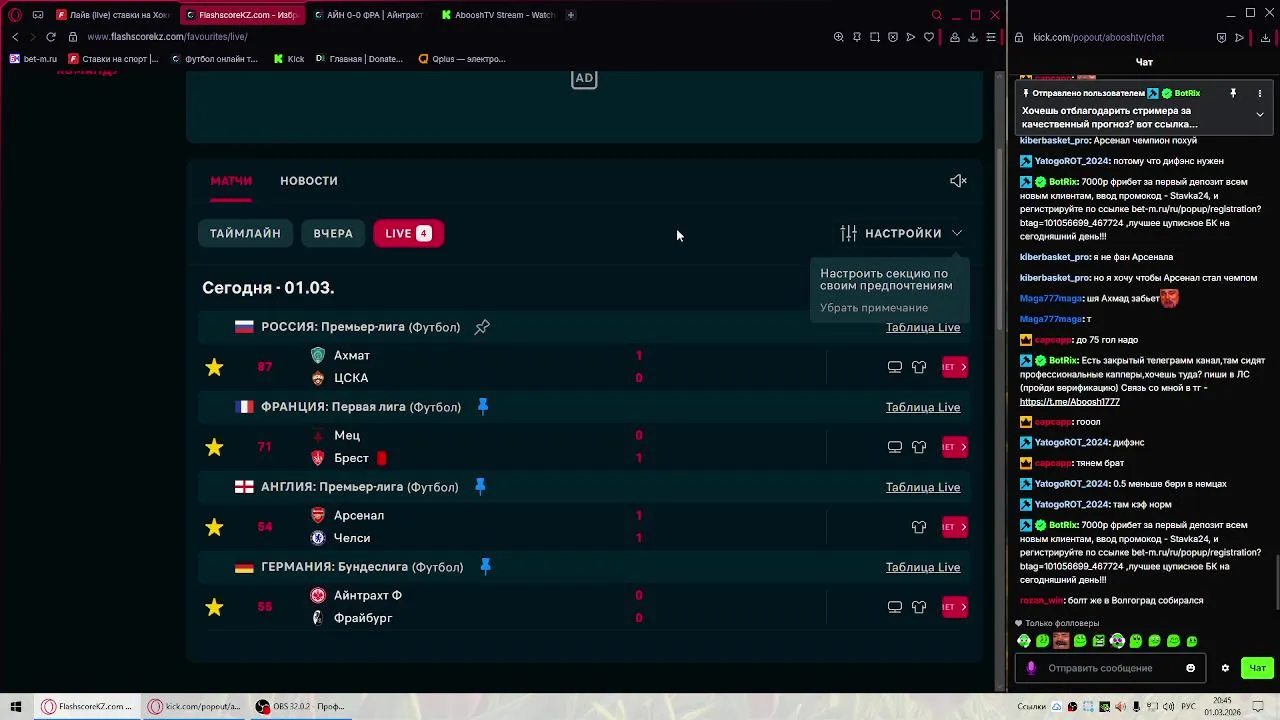Open the Windows Start menu
Viewport: 1280px width, 720px height.
coord(16,707)
